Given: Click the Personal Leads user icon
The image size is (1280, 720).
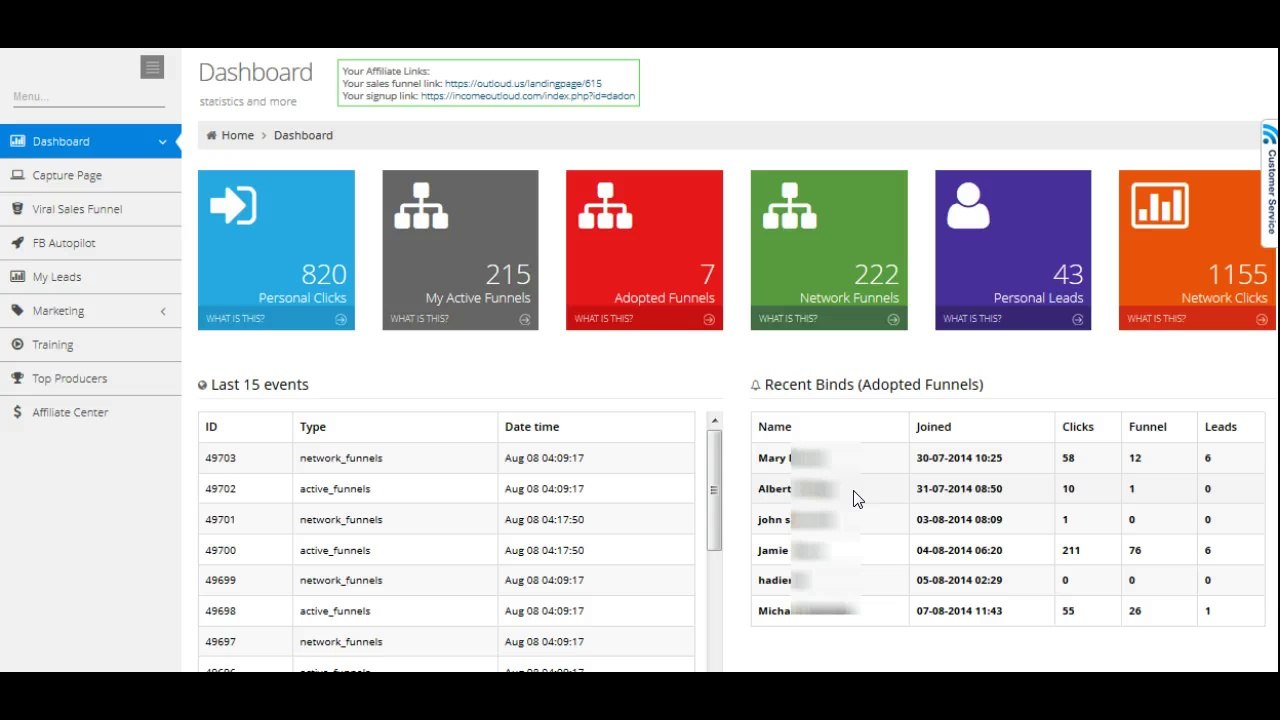Looking at the screenshot, I should [968, 206].
